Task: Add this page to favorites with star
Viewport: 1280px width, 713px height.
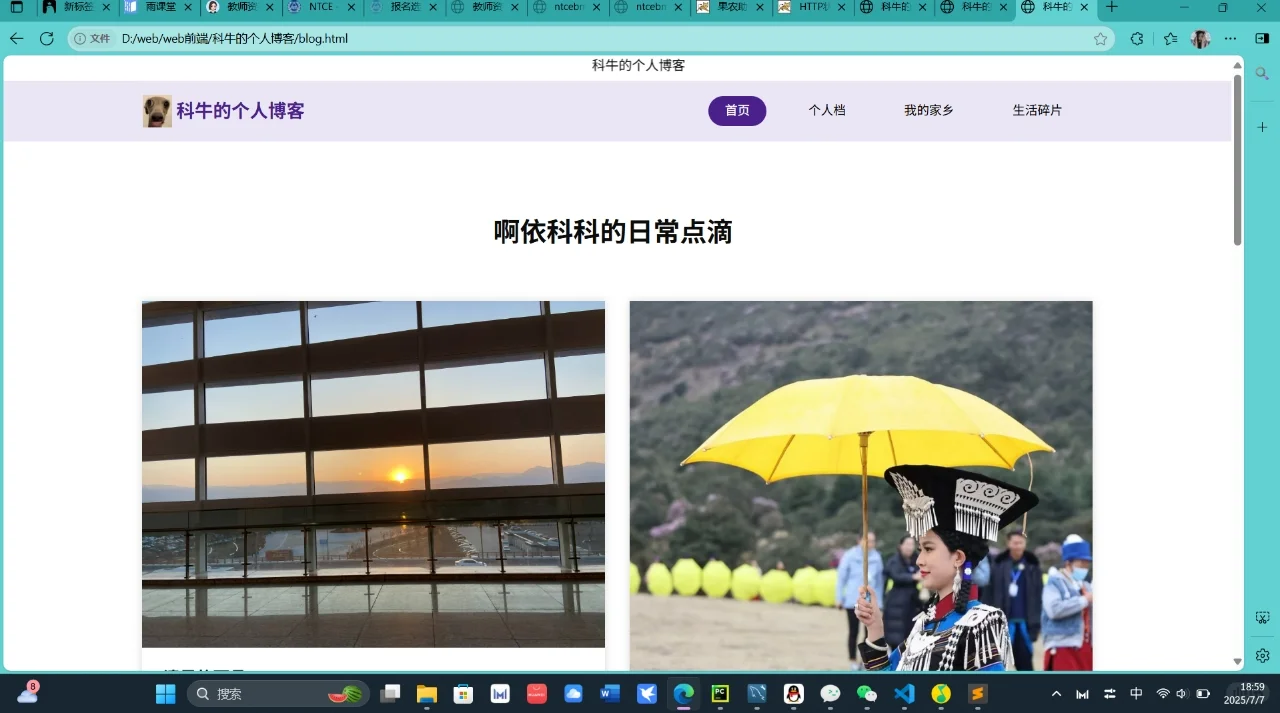Action: pyautogui.click(x=1101, y=39)
